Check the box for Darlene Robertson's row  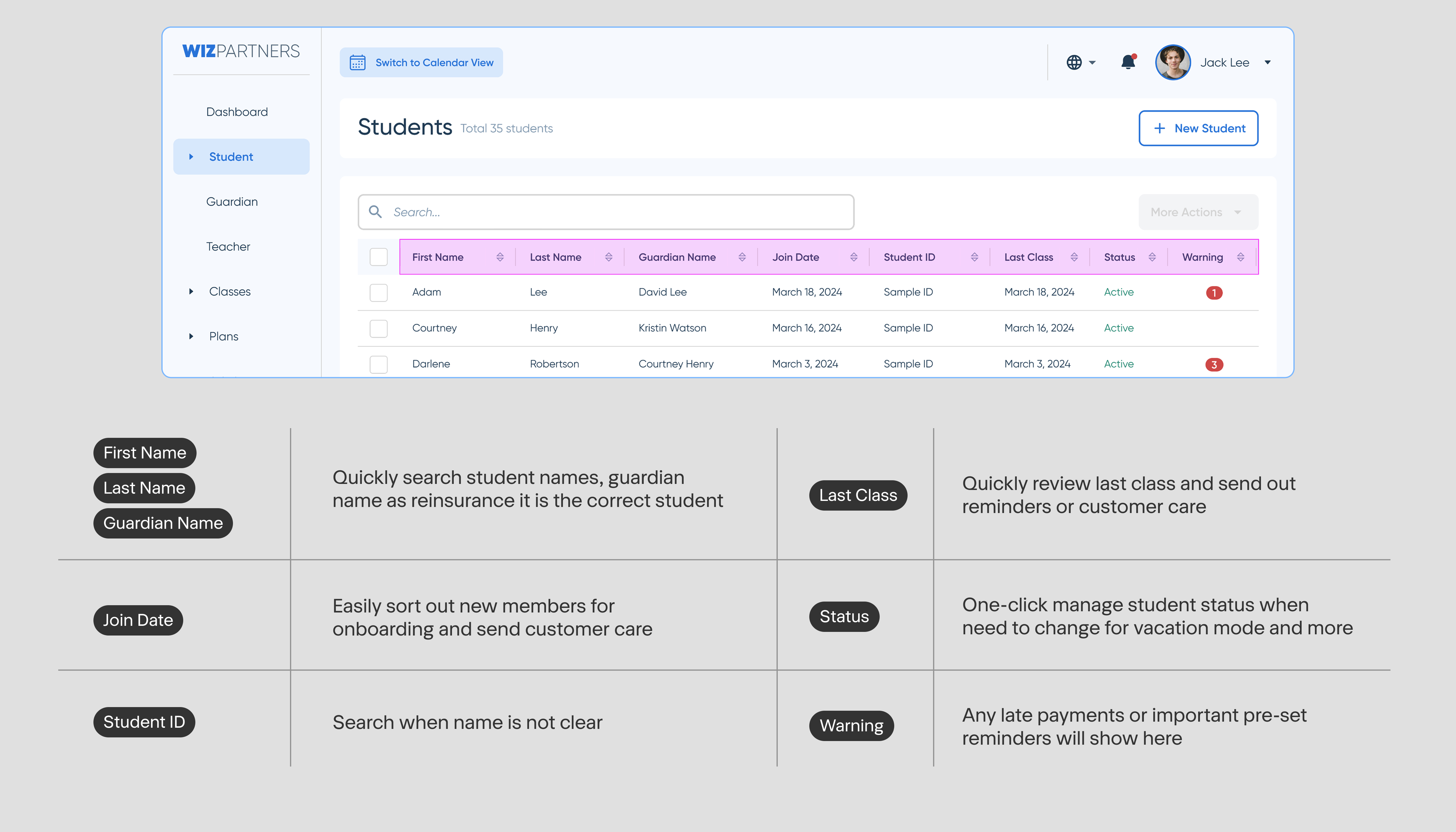[x=379, y=364]
